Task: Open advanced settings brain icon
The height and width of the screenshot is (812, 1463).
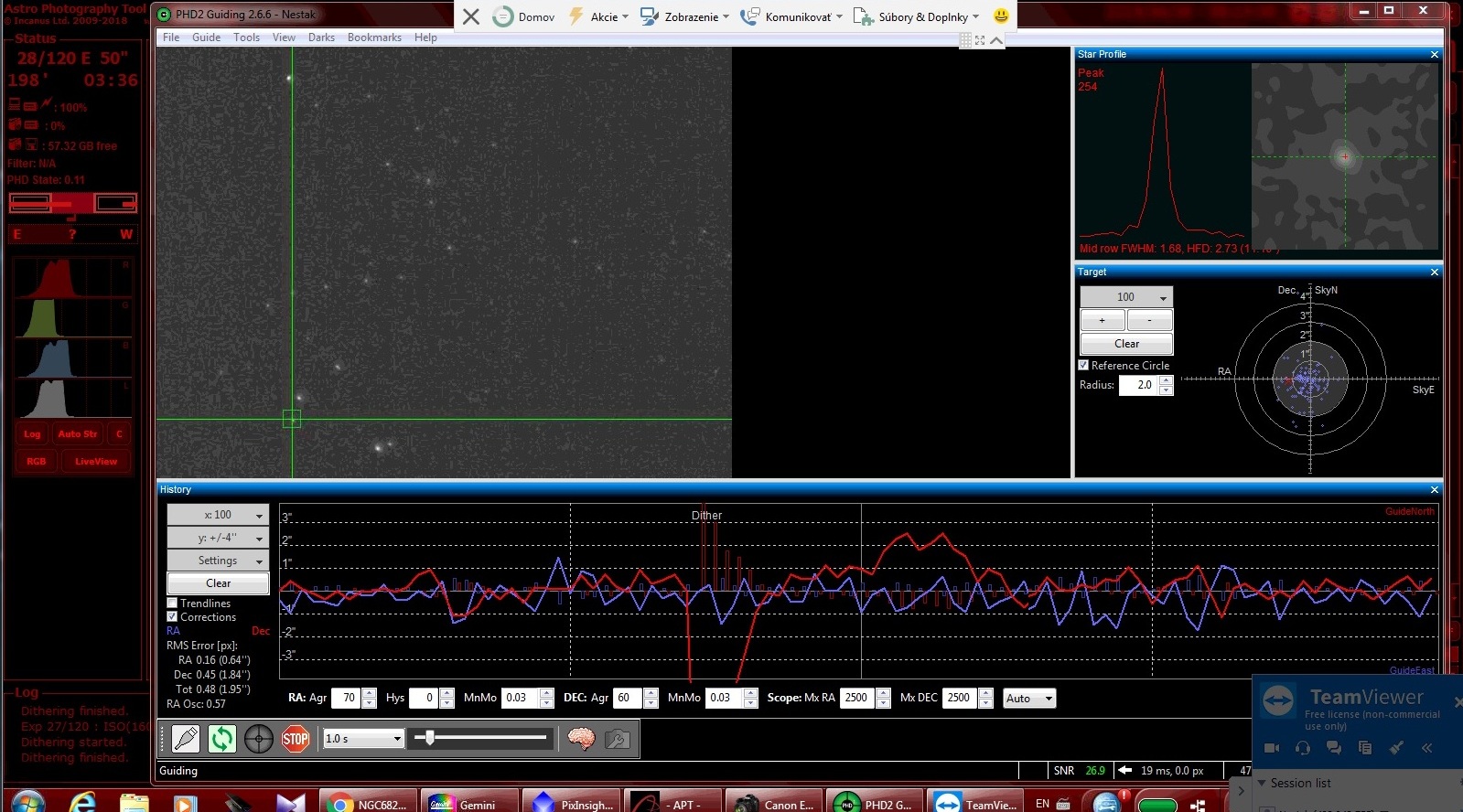Action: 581,739
